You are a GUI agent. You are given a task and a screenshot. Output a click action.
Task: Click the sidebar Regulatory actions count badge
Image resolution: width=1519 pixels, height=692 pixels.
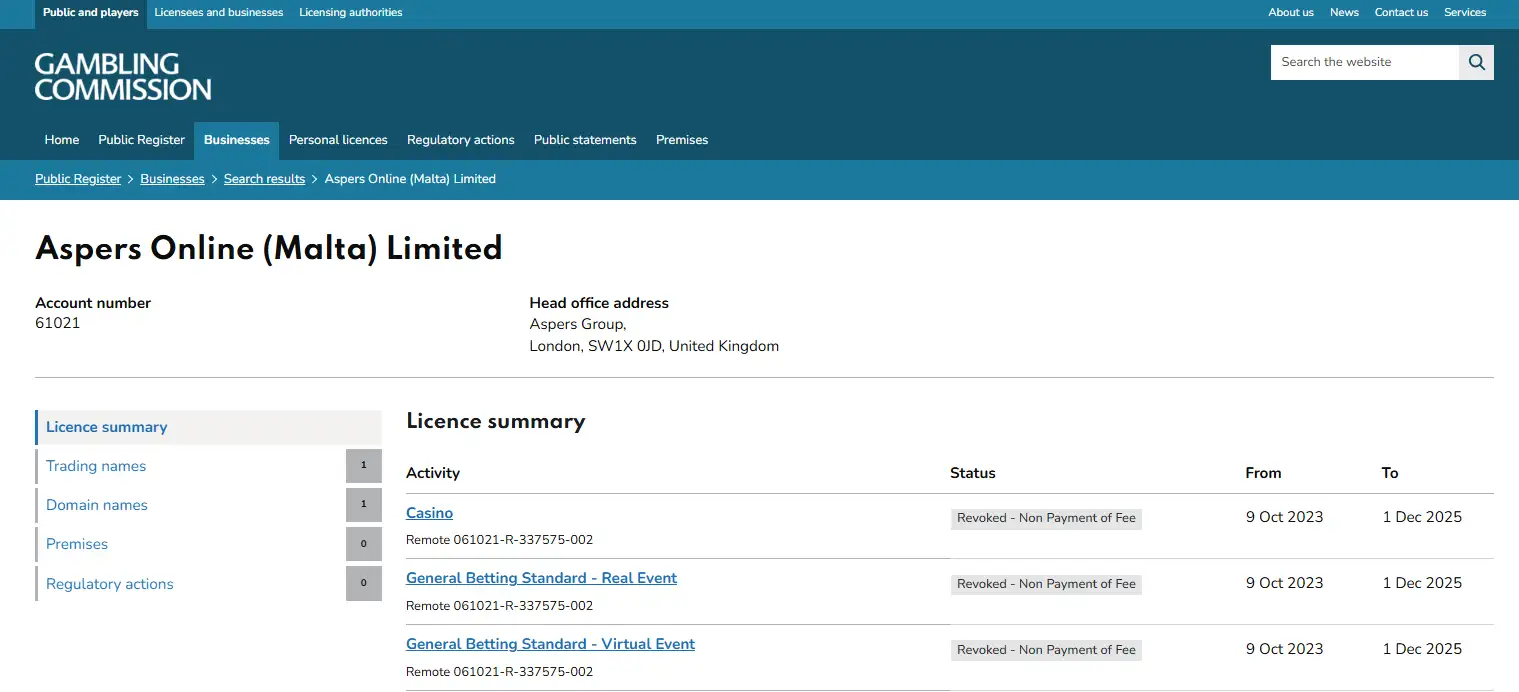coord(364,584)
